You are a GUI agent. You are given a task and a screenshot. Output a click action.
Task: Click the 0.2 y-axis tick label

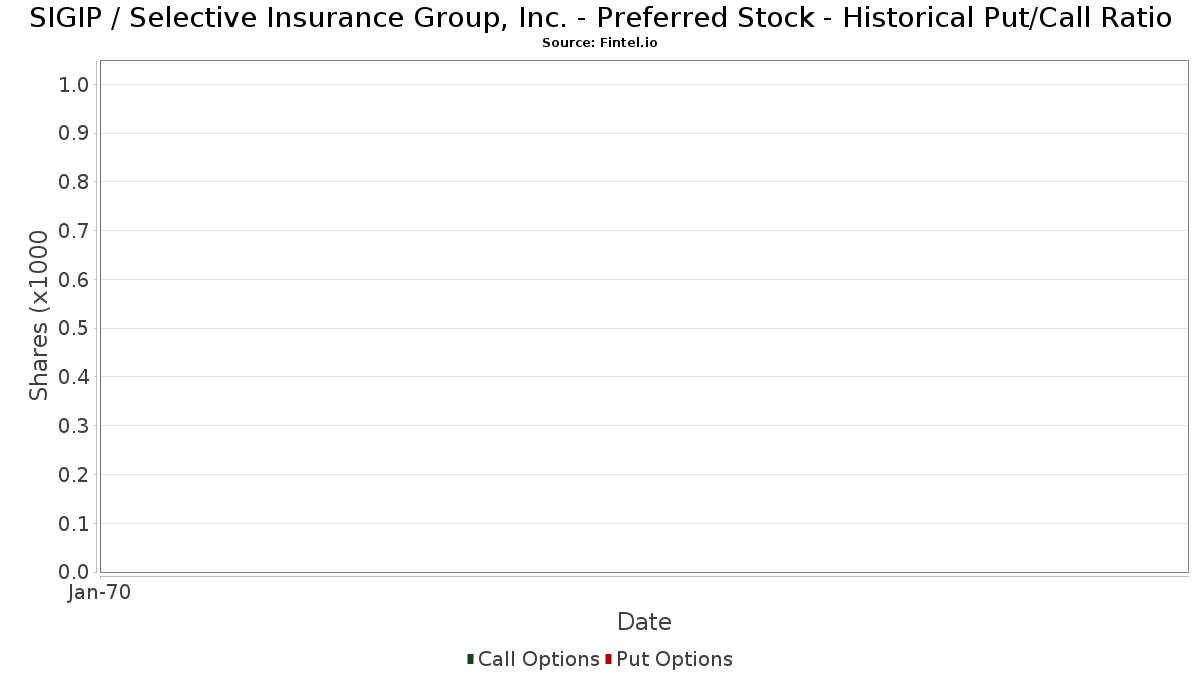[x=74, y=475]
